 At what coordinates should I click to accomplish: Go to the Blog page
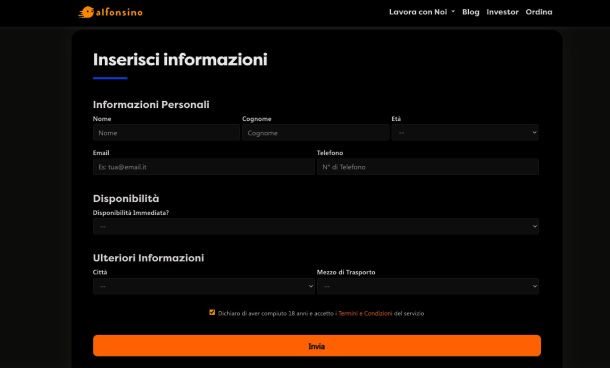[x=471, y=12]
